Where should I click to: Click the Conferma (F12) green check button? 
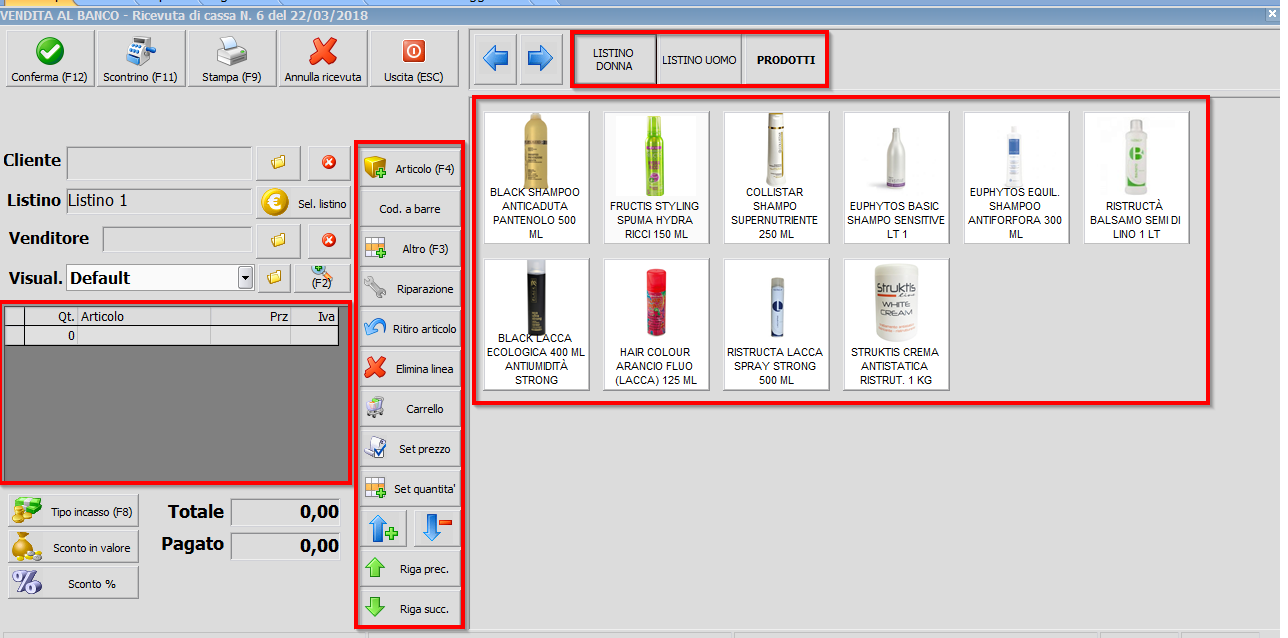50,58
